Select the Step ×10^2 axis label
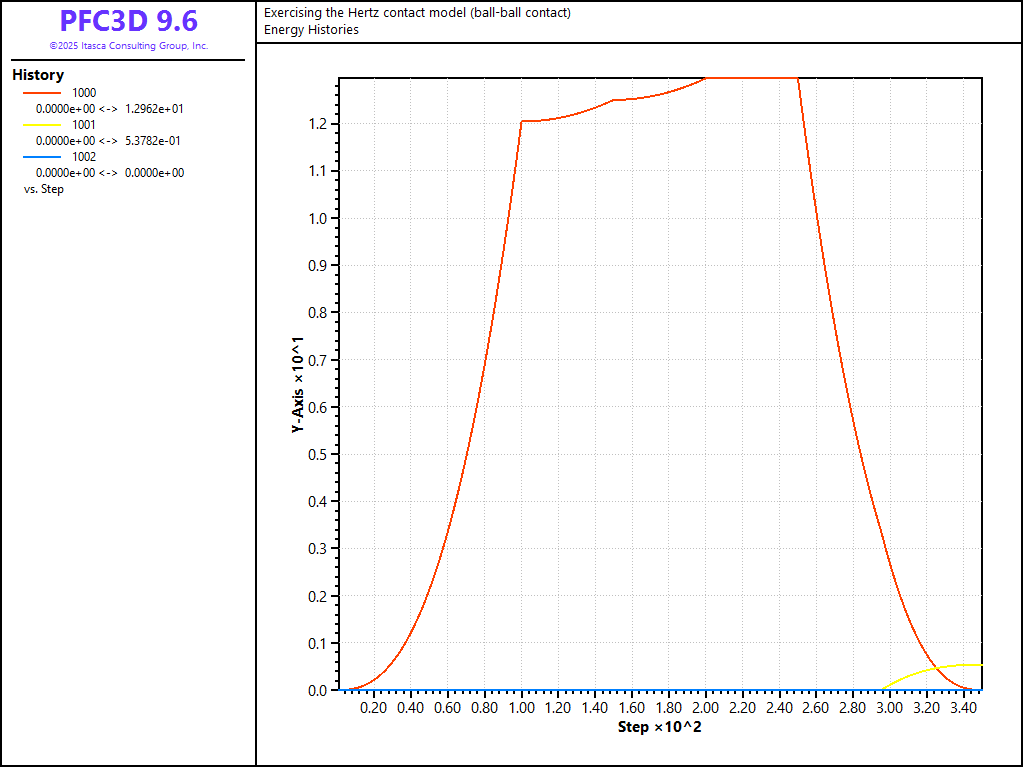This screenshot has width=1024, height=768. click(660, 726)
